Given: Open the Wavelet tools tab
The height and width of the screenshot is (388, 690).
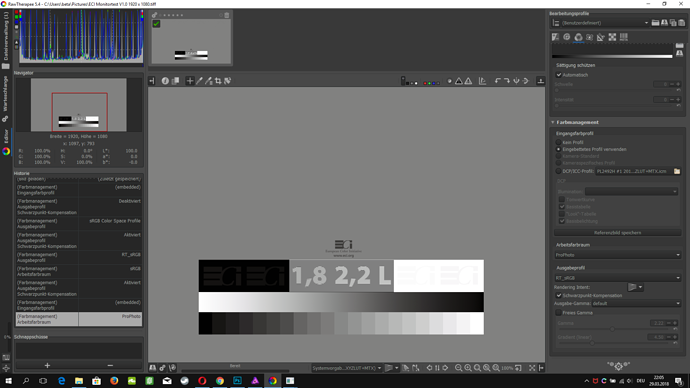Looking at the screenshot, I should 590,37.
